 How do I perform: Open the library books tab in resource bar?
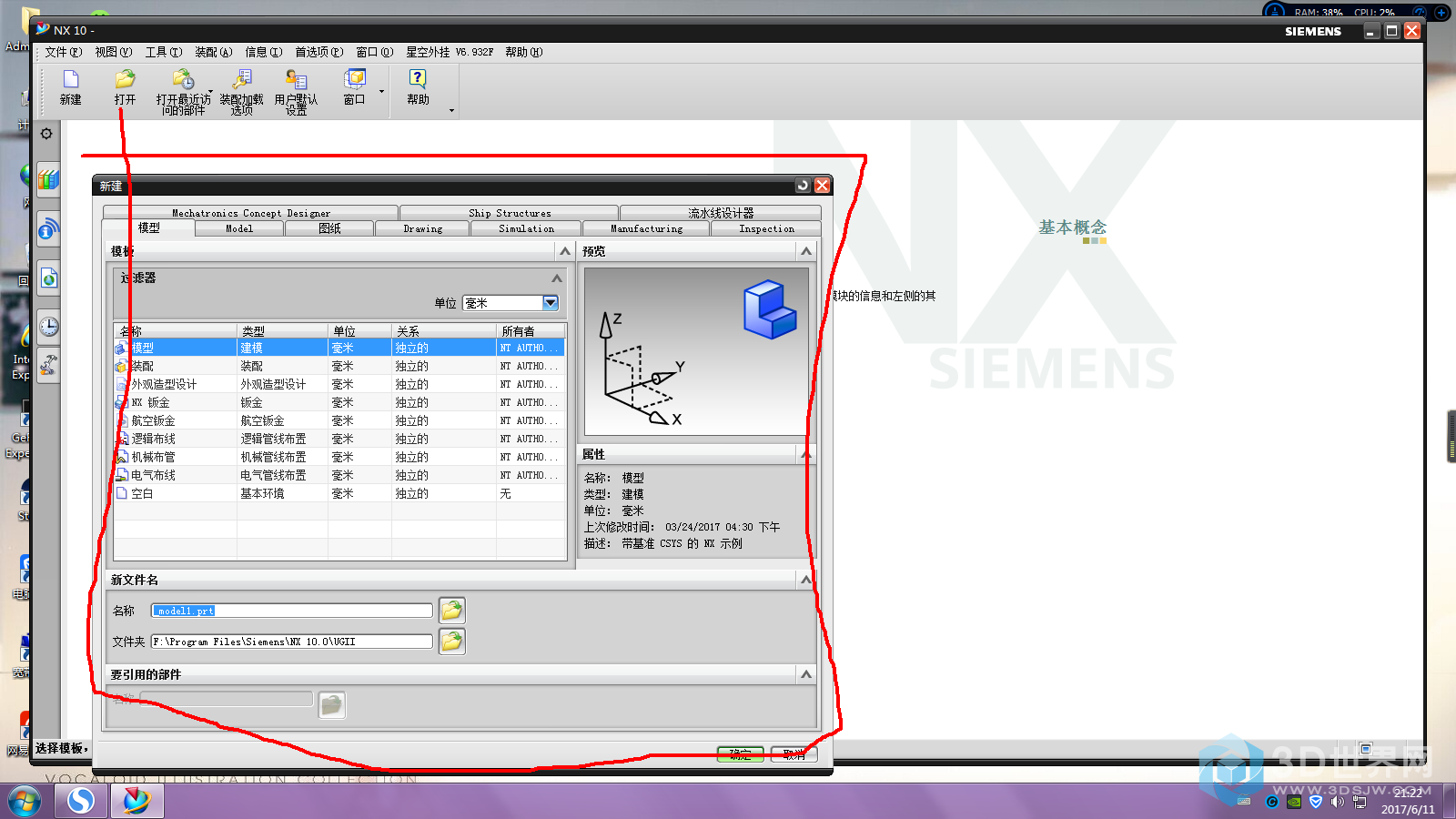pyautogui.click(x=48, y=178)
